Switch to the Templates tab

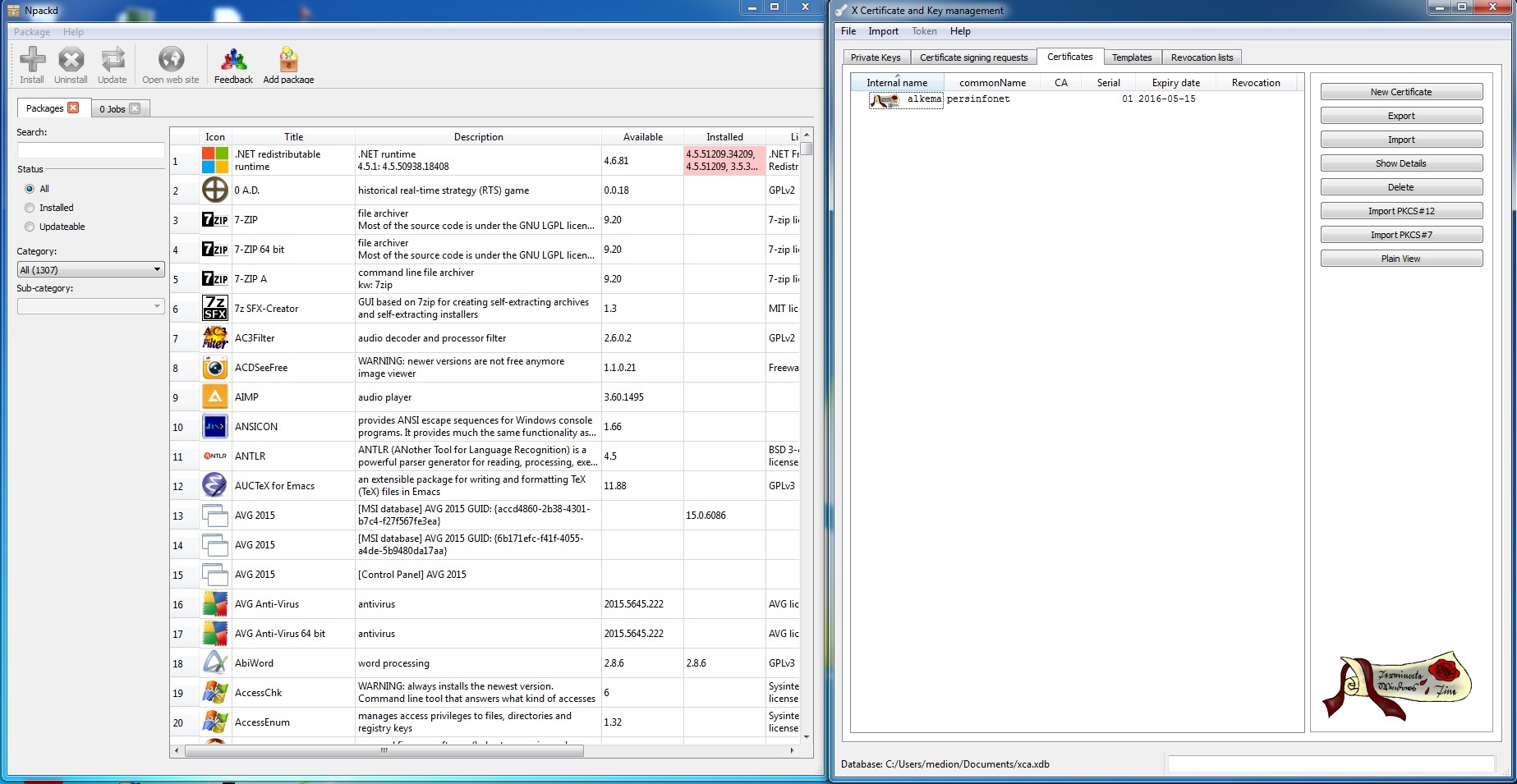coord(1132,57)
